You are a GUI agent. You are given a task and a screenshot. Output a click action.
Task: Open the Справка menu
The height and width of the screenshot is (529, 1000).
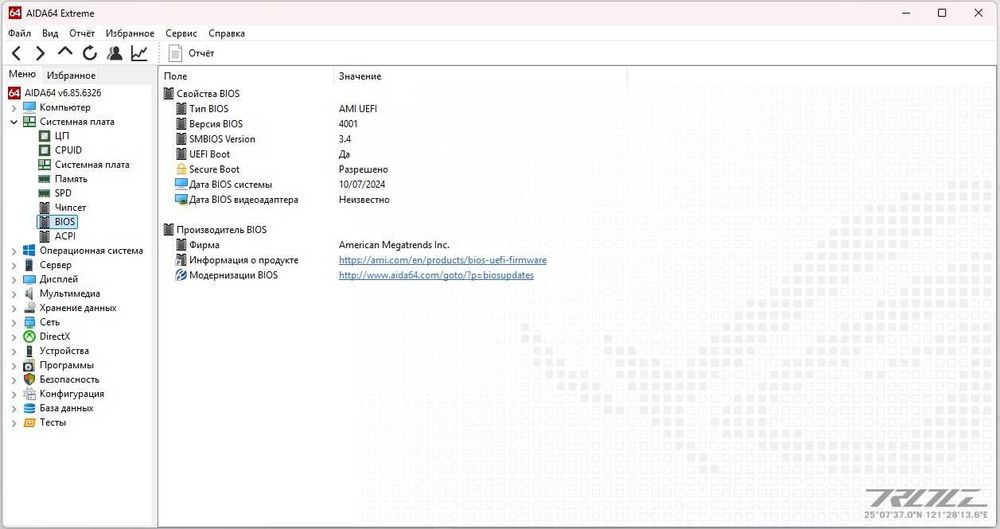click(x=226, y=33)
